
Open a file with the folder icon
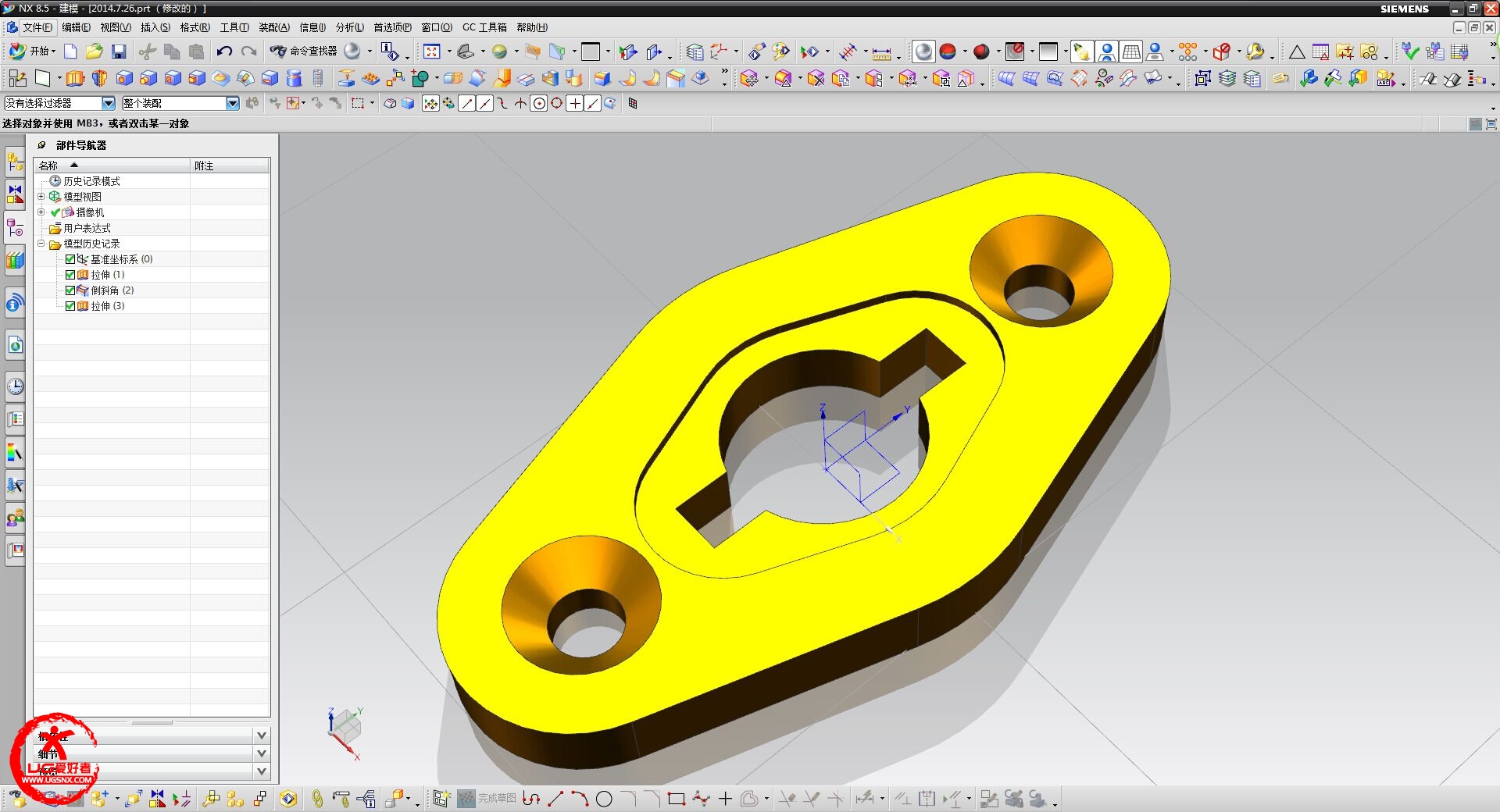pyautogui.click(x=95, y=52)
